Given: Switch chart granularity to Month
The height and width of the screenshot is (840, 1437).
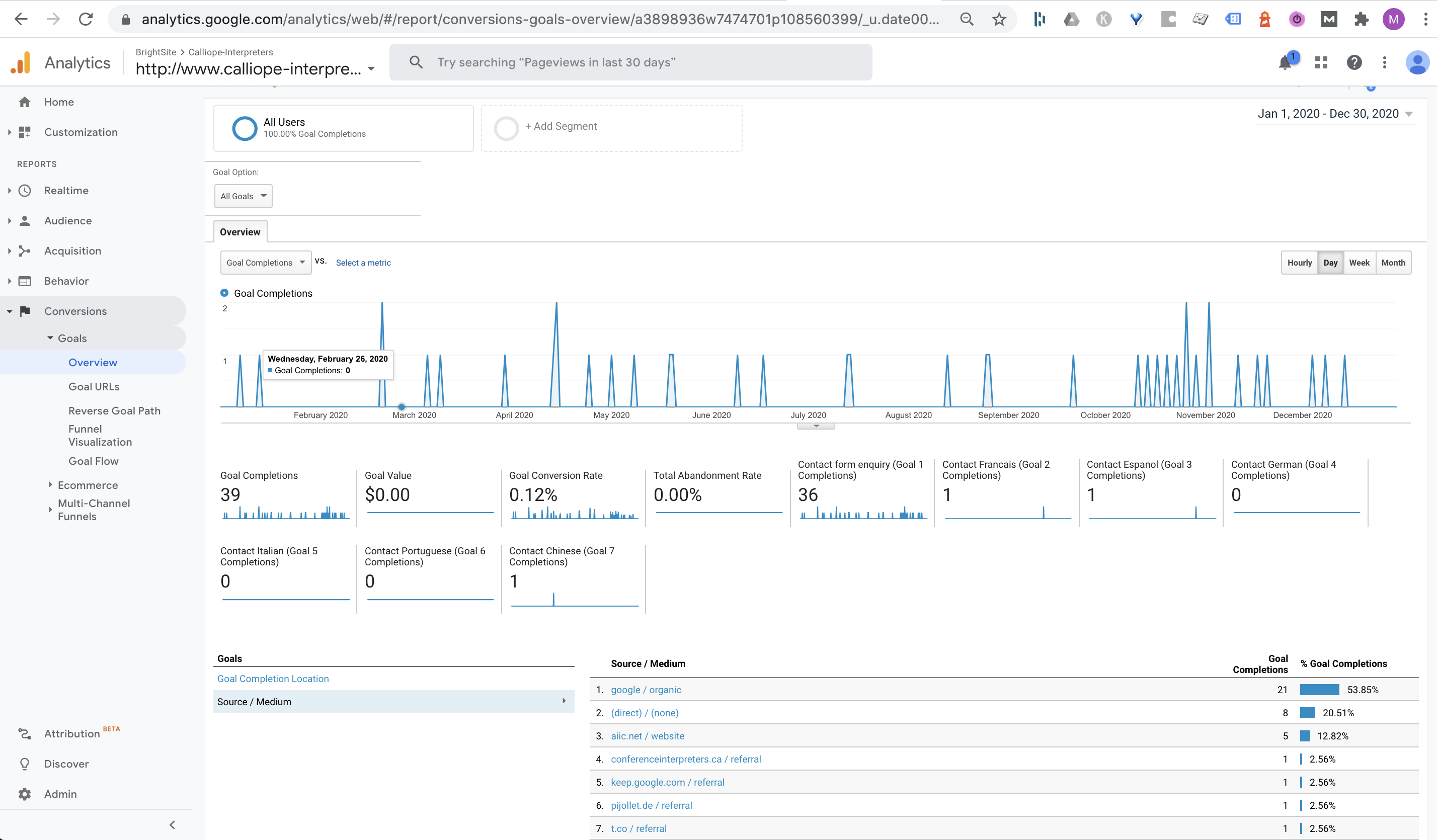Looking at the screenshot, I should [x=1393, y=263].
